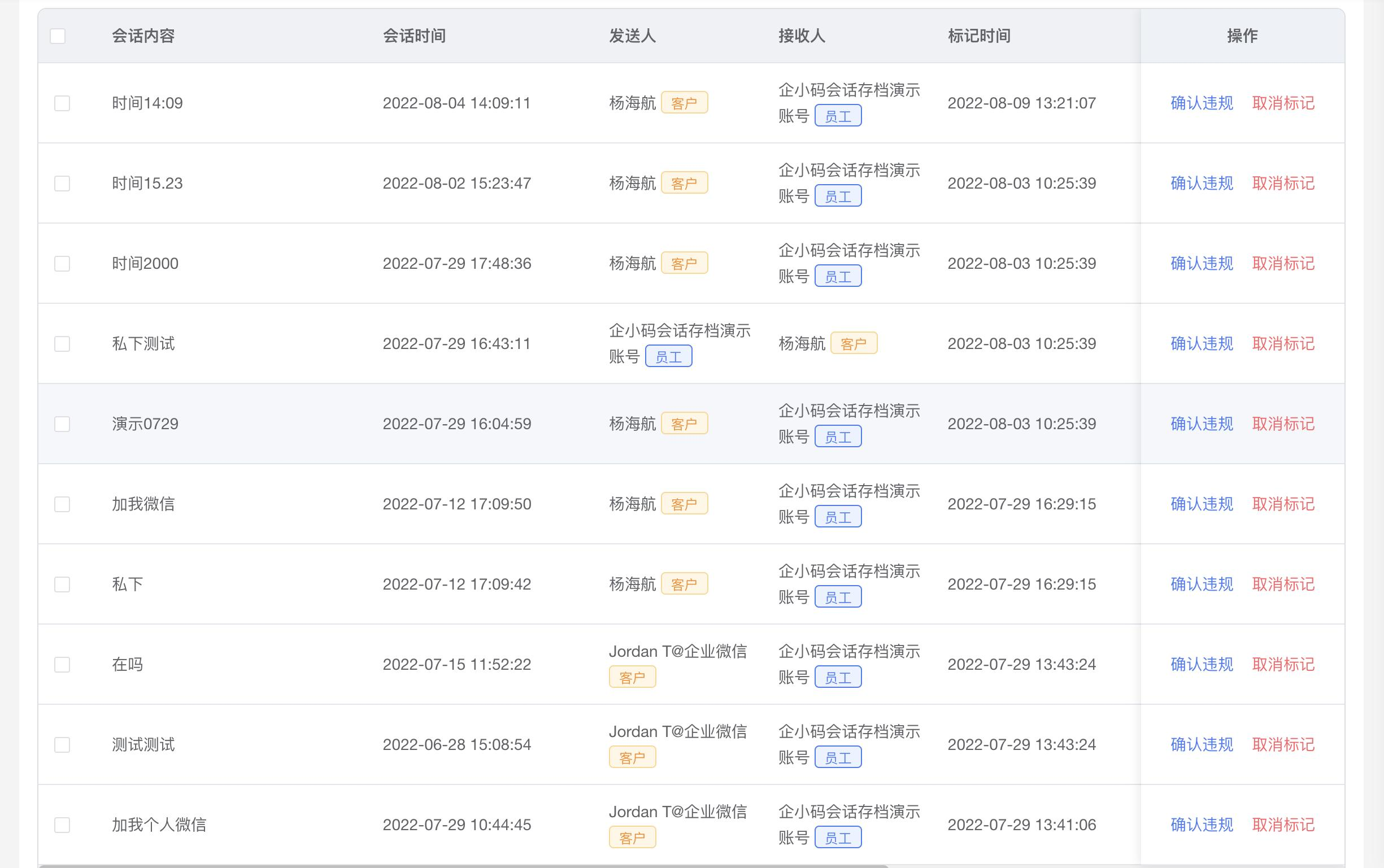Cancel mark on 加我个人微信 row

pos(1283,825)
